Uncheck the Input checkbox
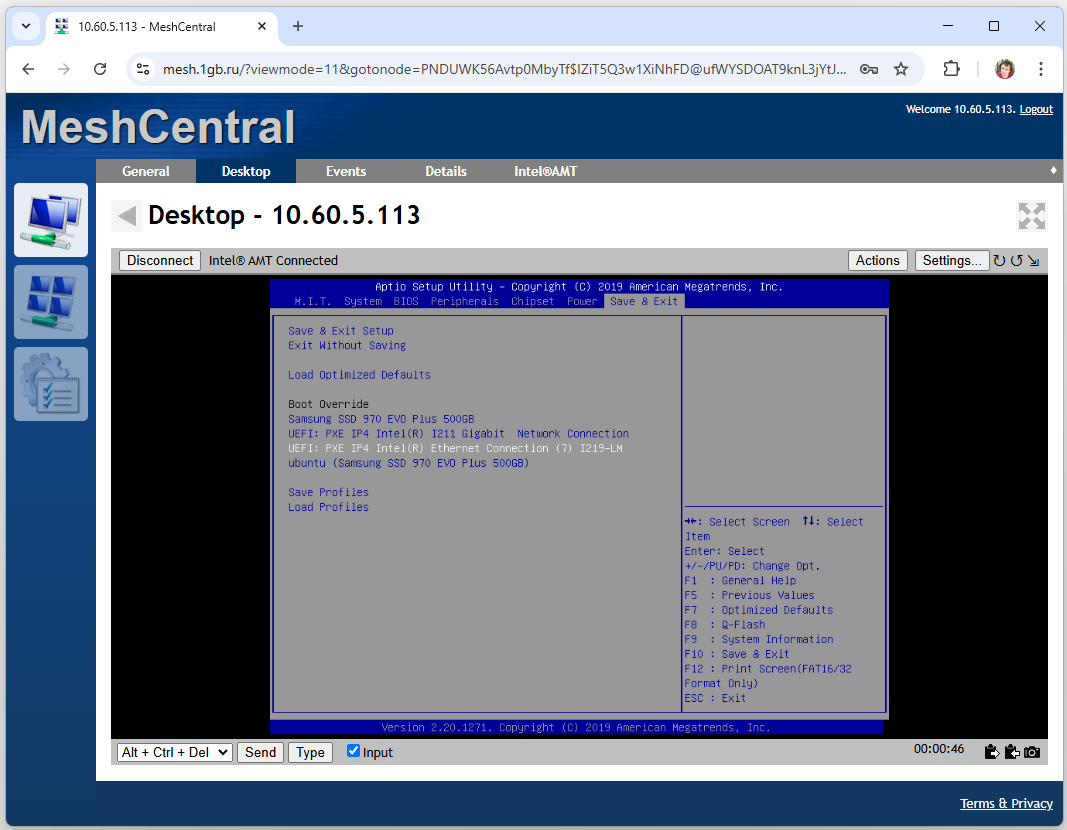This screenshot has height=830, width=1067. pos(353,751)
